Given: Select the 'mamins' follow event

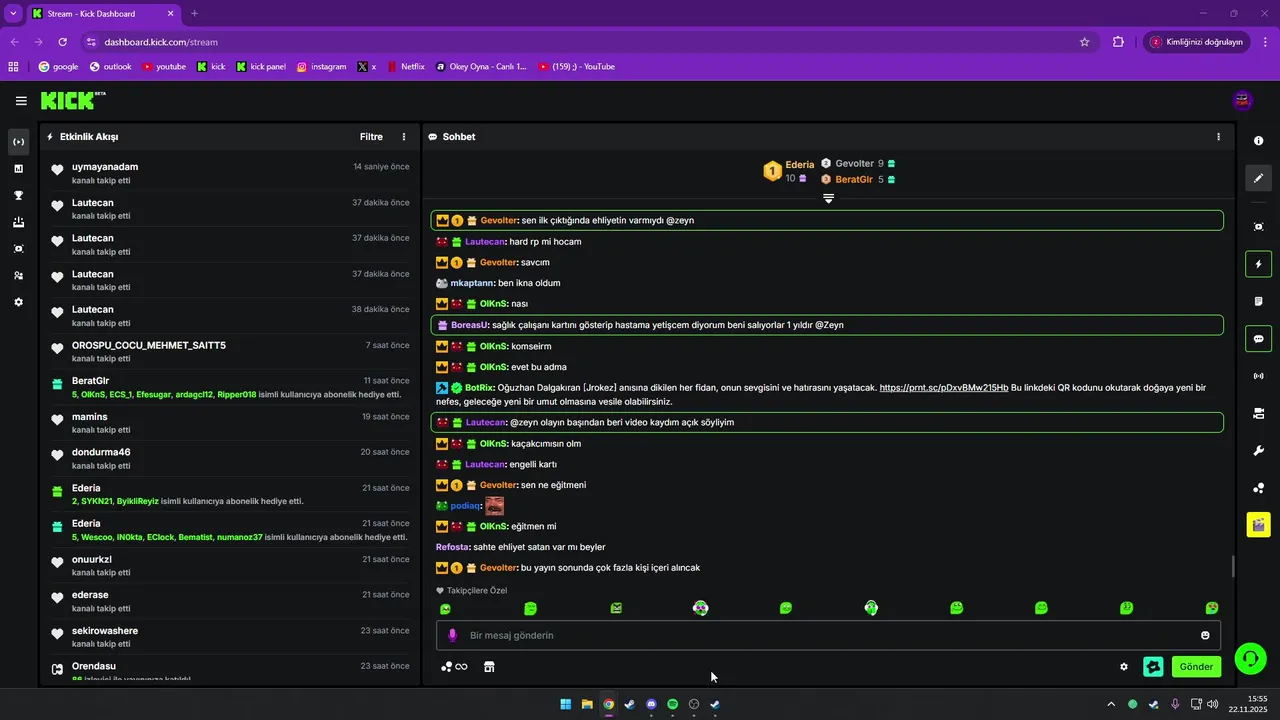Looking at the screenshot, I should coord(230,423).
